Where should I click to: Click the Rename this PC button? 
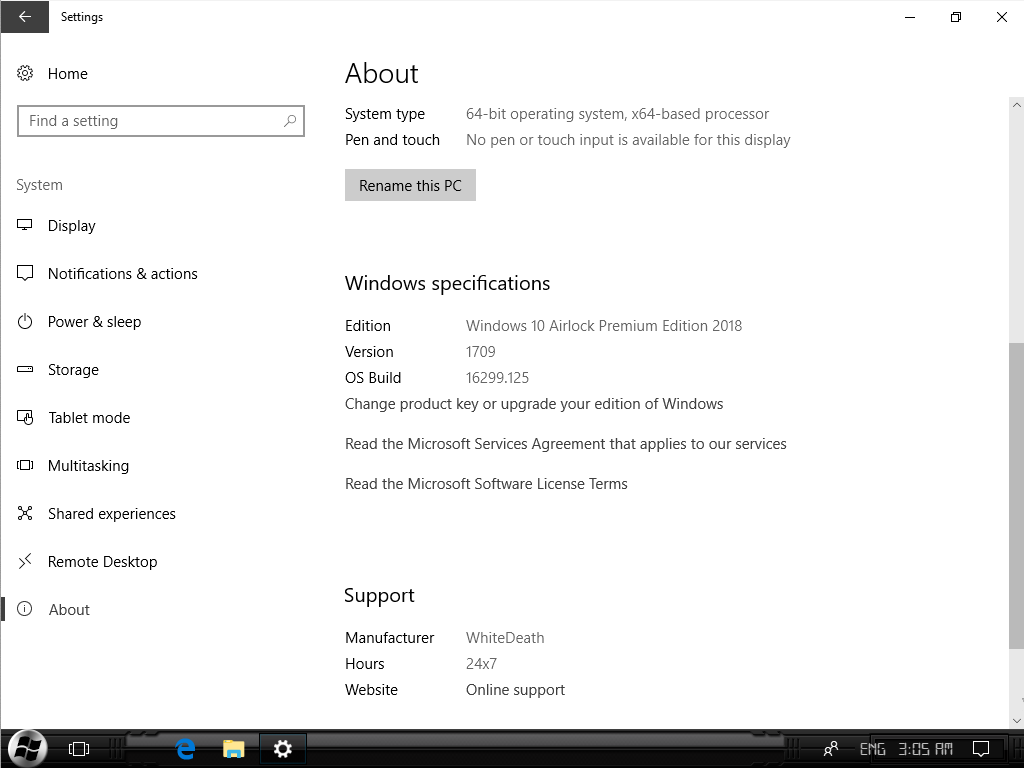[410, 185]
